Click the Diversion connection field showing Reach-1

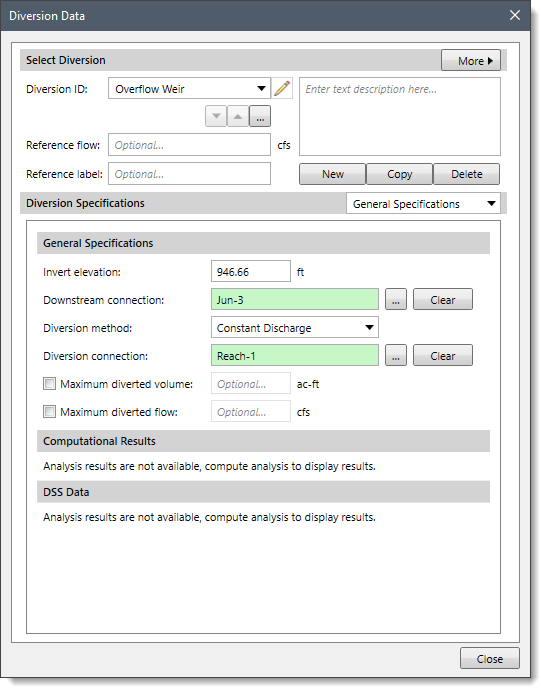click(295, 355)
